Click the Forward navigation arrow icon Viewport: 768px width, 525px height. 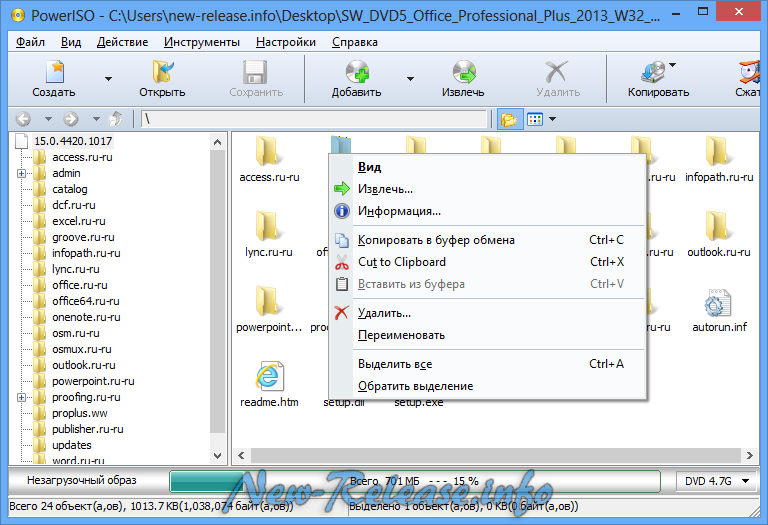click(71, 119)
